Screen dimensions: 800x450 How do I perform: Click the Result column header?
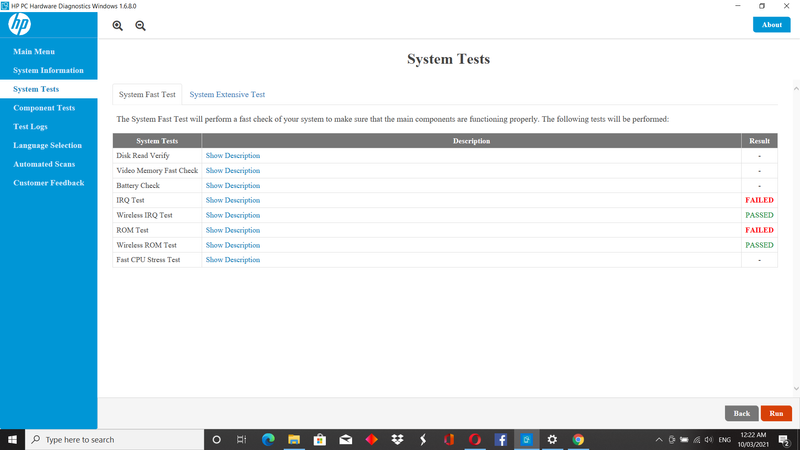(x=759, y=141)
